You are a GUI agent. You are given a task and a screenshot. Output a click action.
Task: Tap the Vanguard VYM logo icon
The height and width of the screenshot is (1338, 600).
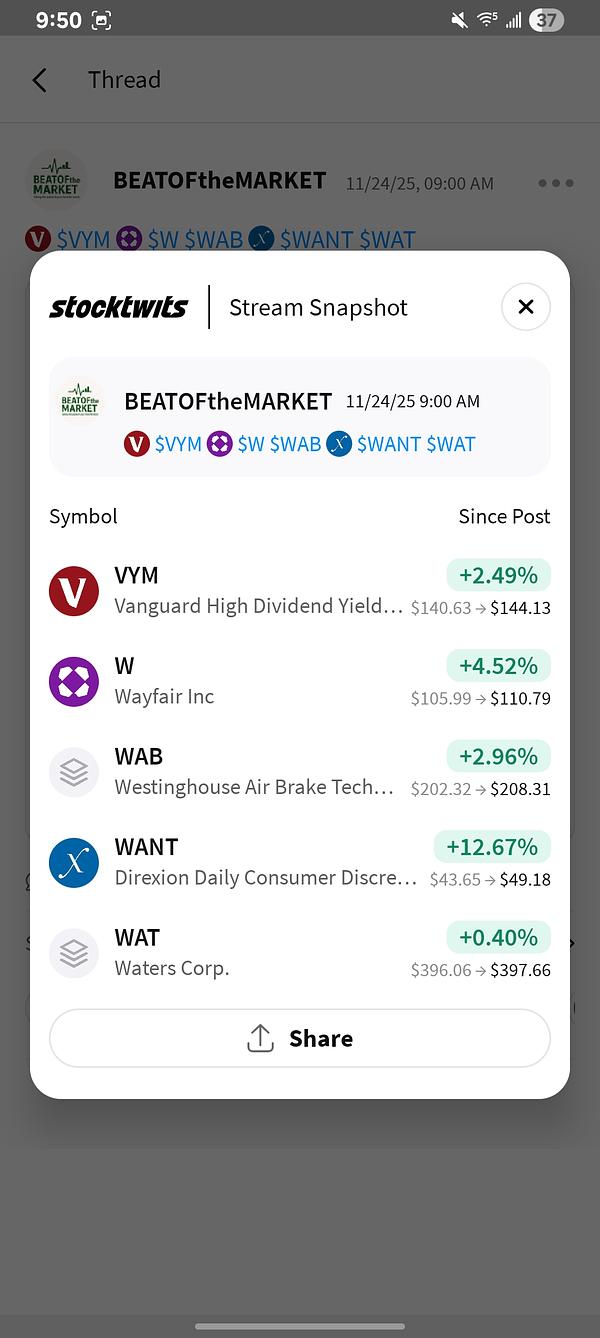(x=74, y=591)
